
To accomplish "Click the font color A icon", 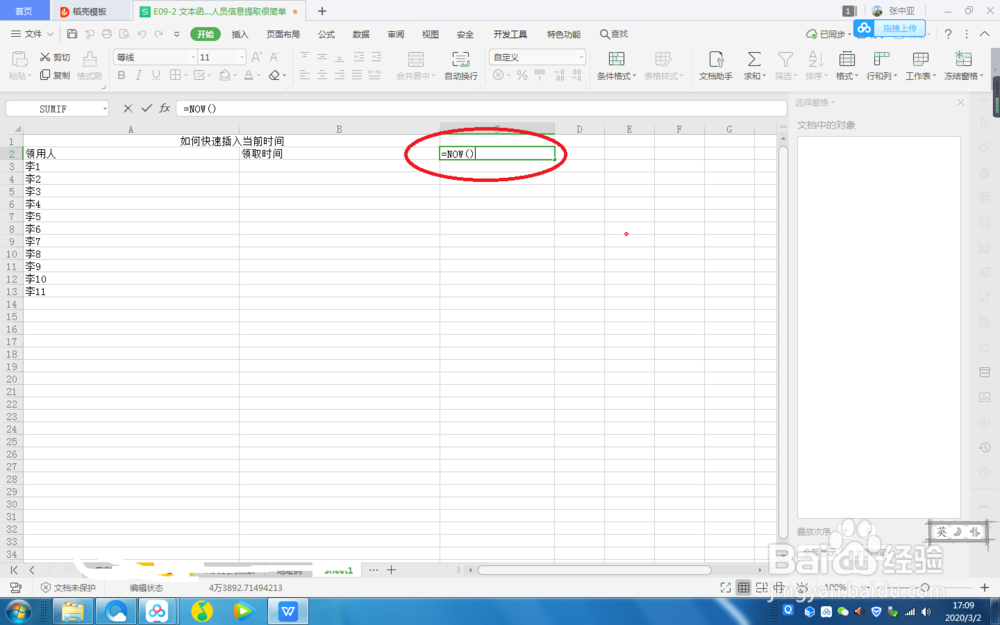I will click(x=248, y=75).
